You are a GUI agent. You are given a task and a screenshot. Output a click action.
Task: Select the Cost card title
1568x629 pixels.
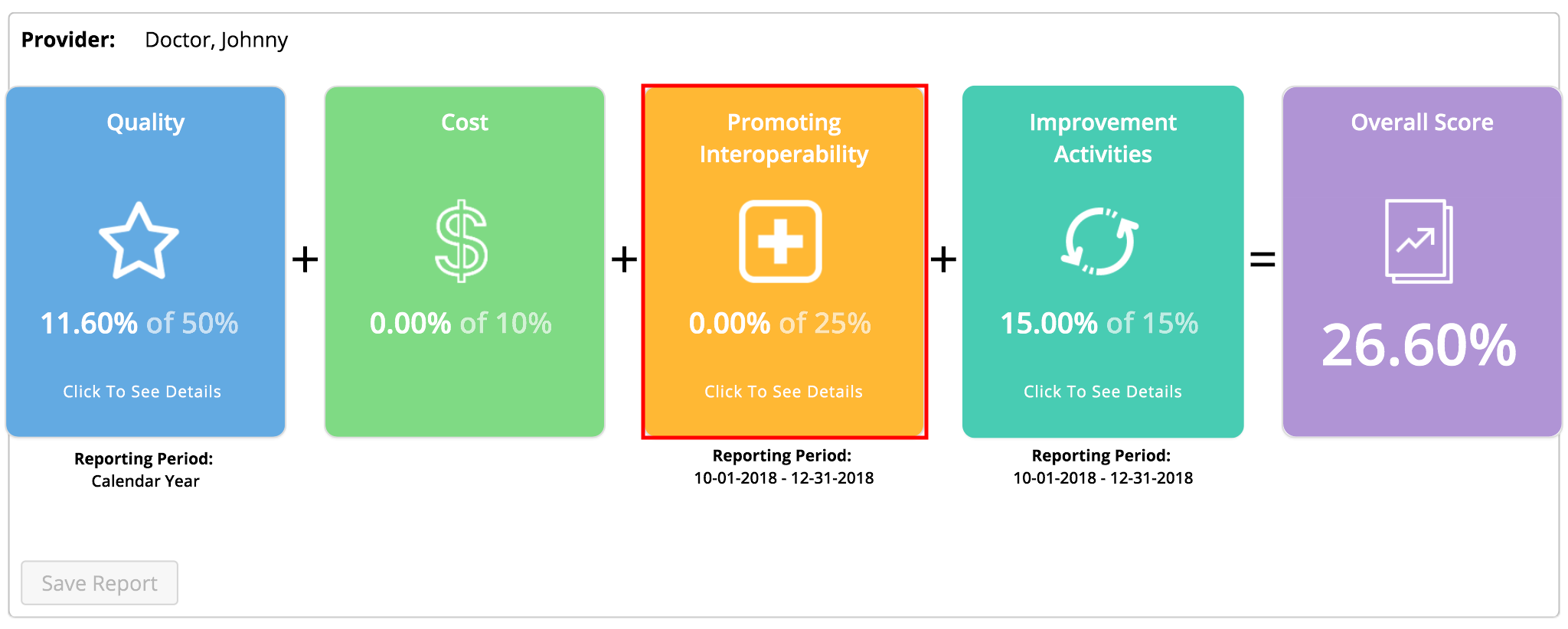tap(465, 122)
